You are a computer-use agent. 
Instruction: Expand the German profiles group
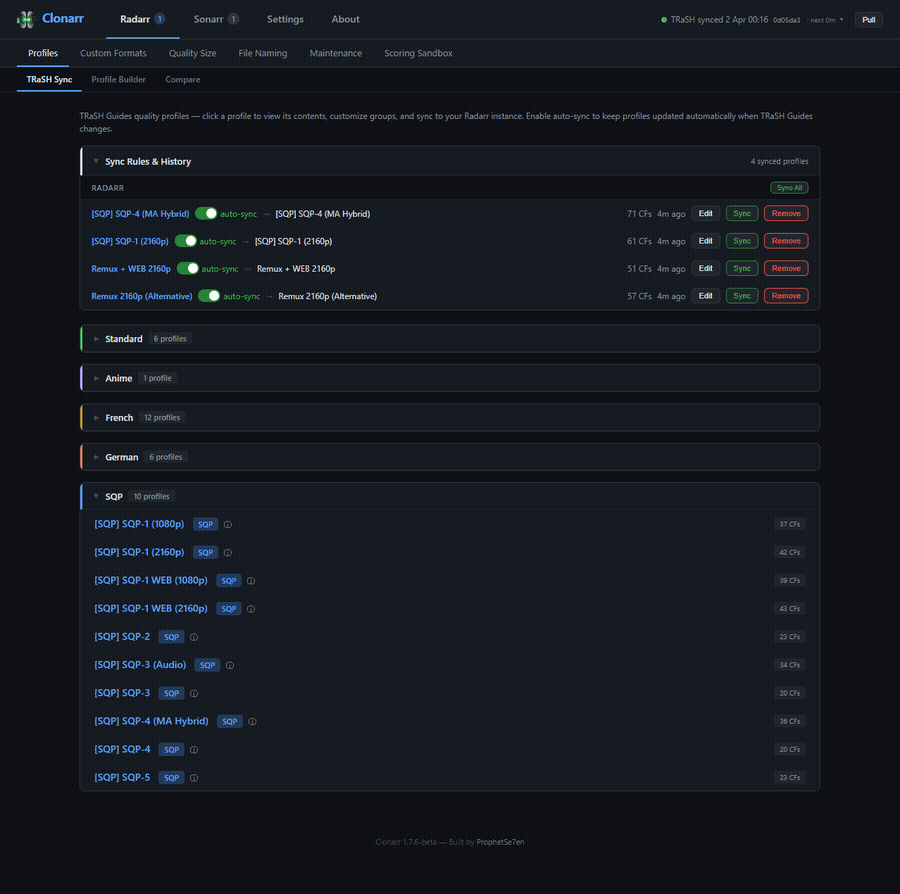(96, 457)
